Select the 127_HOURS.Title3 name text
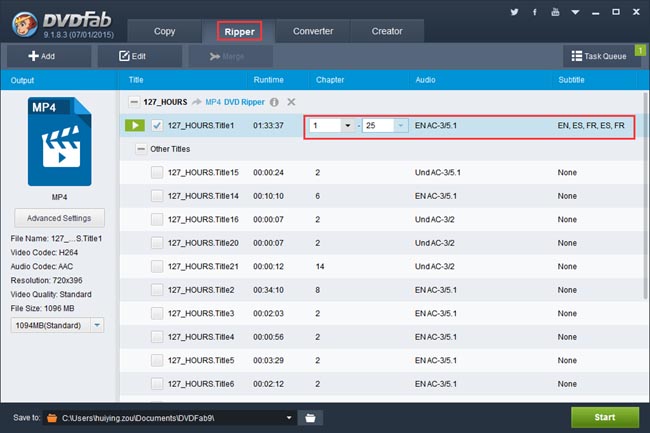 [201, 314]
